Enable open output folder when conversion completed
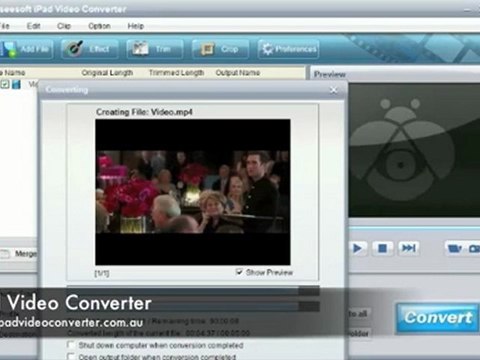This screenshot has width=480, height=360. coord(71,356)
